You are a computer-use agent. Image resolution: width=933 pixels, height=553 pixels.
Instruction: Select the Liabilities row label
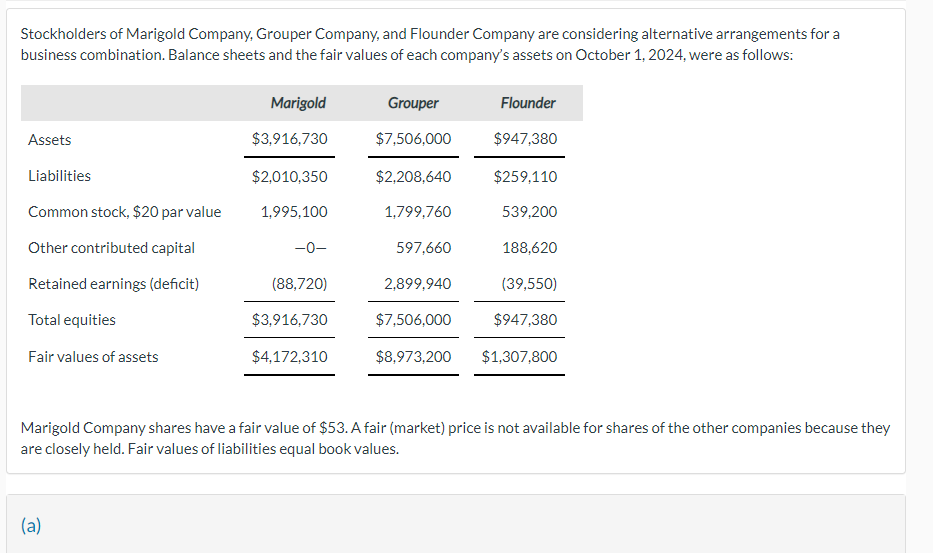coord(60,176)
